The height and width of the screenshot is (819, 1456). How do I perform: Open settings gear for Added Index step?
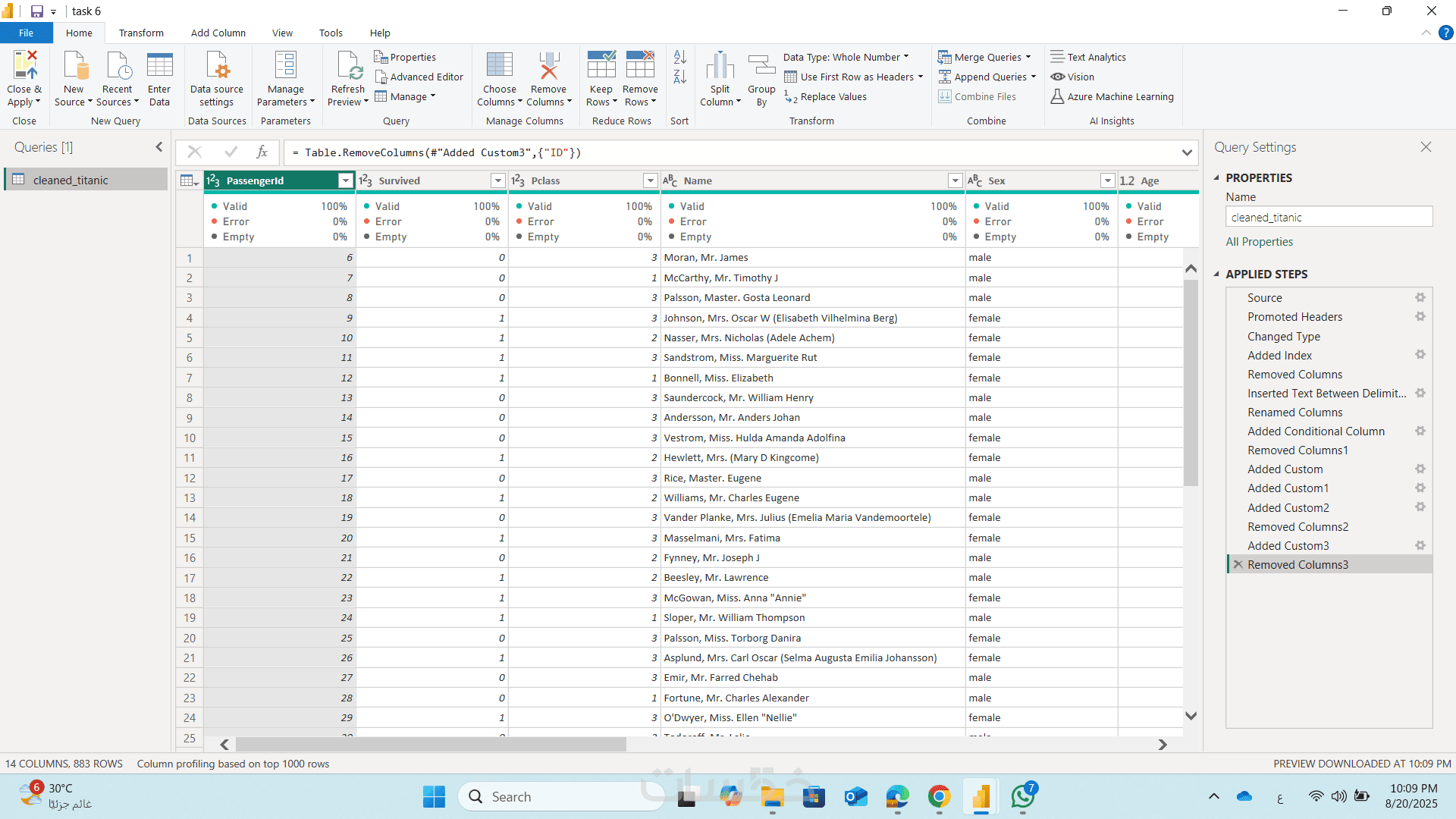pyautogui.click(x=1420, y=355)
